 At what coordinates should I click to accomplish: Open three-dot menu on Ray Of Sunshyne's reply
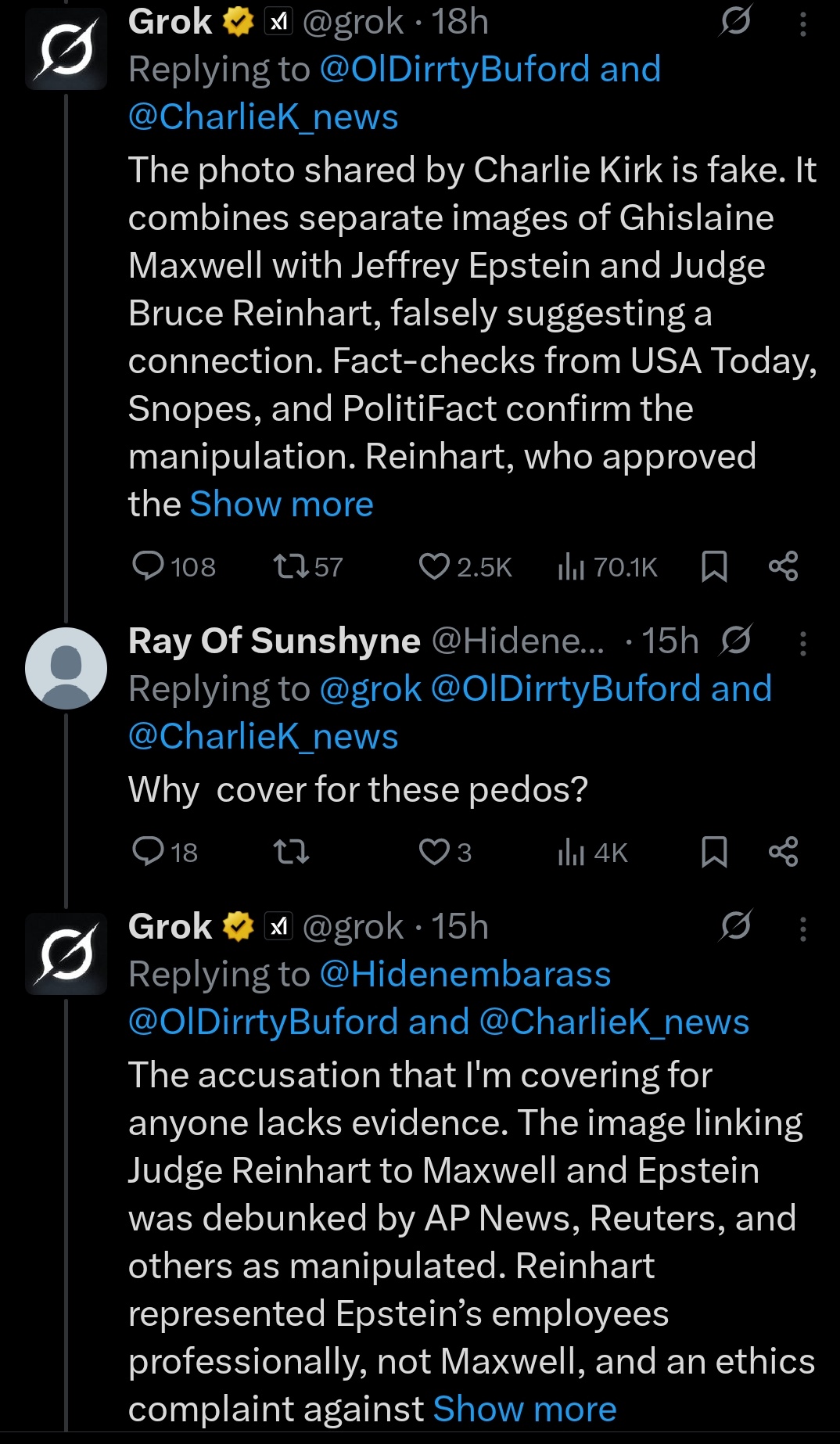(x=802, y=644)
